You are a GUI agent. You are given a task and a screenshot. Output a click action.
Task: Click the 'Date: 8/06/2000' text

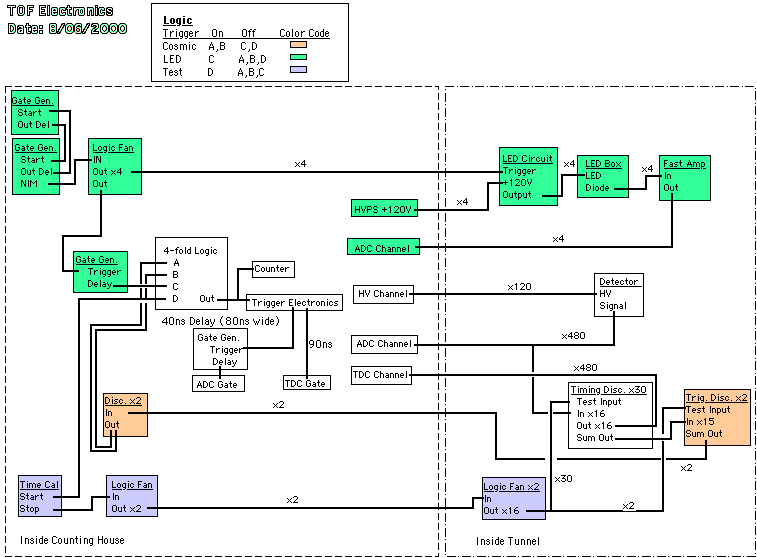(x=67, y=28)
